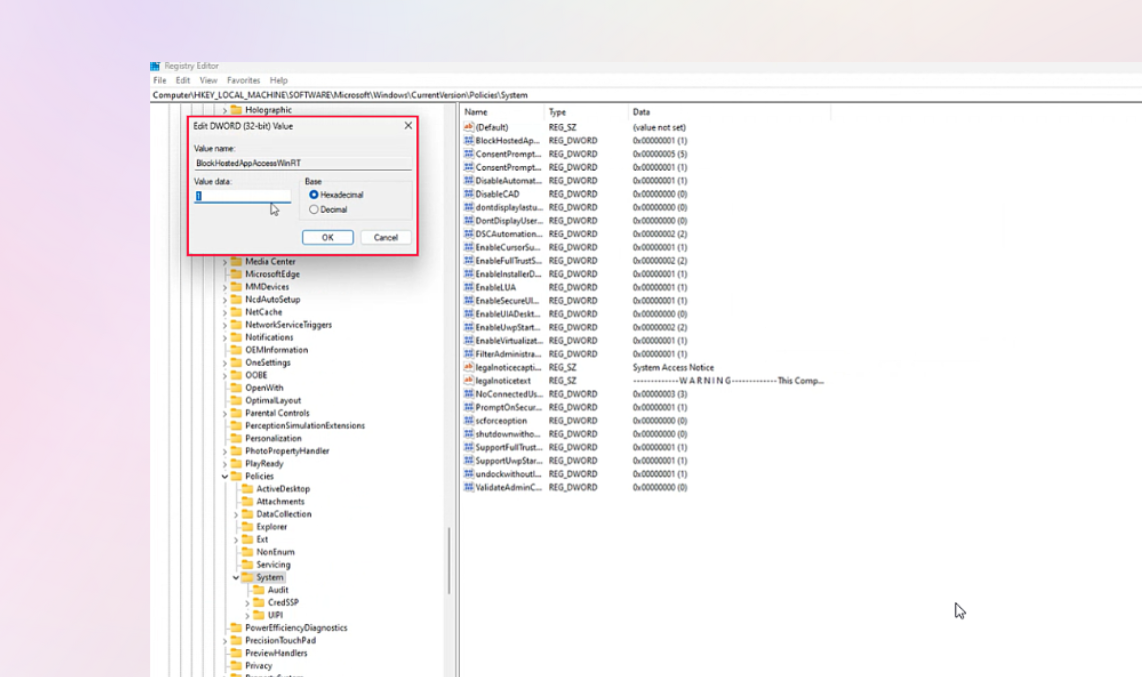Image resolution: width=1142 pixels, height=677 pixels.
Task: Click the 'System Access Notice' data cell
Action: [x=673, y=368]
